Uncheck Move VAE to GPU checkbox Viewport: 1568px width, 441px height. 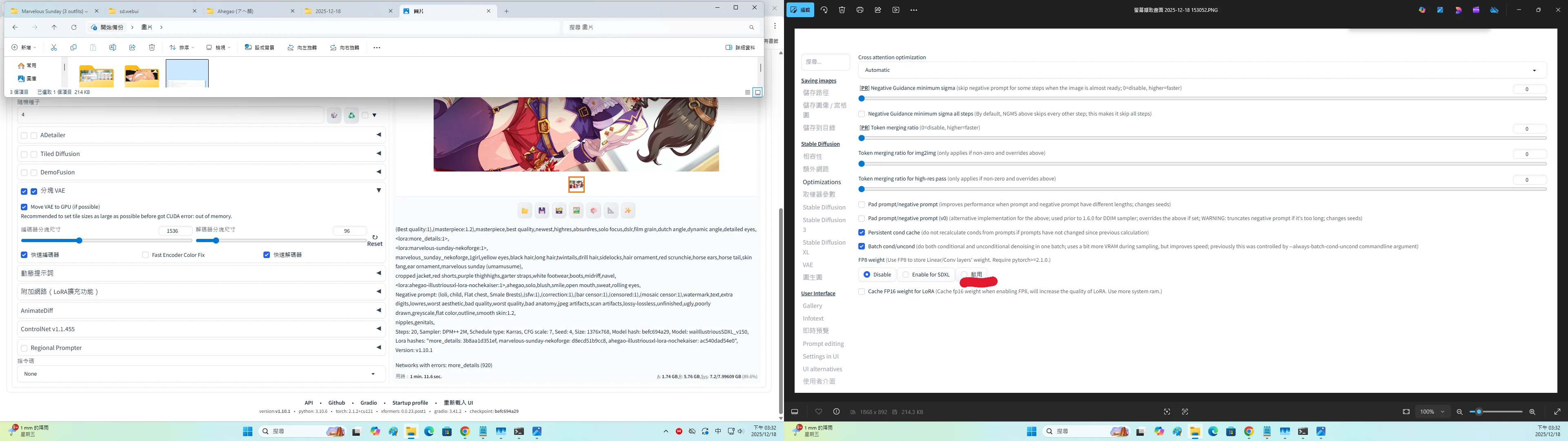click(24, 207)
